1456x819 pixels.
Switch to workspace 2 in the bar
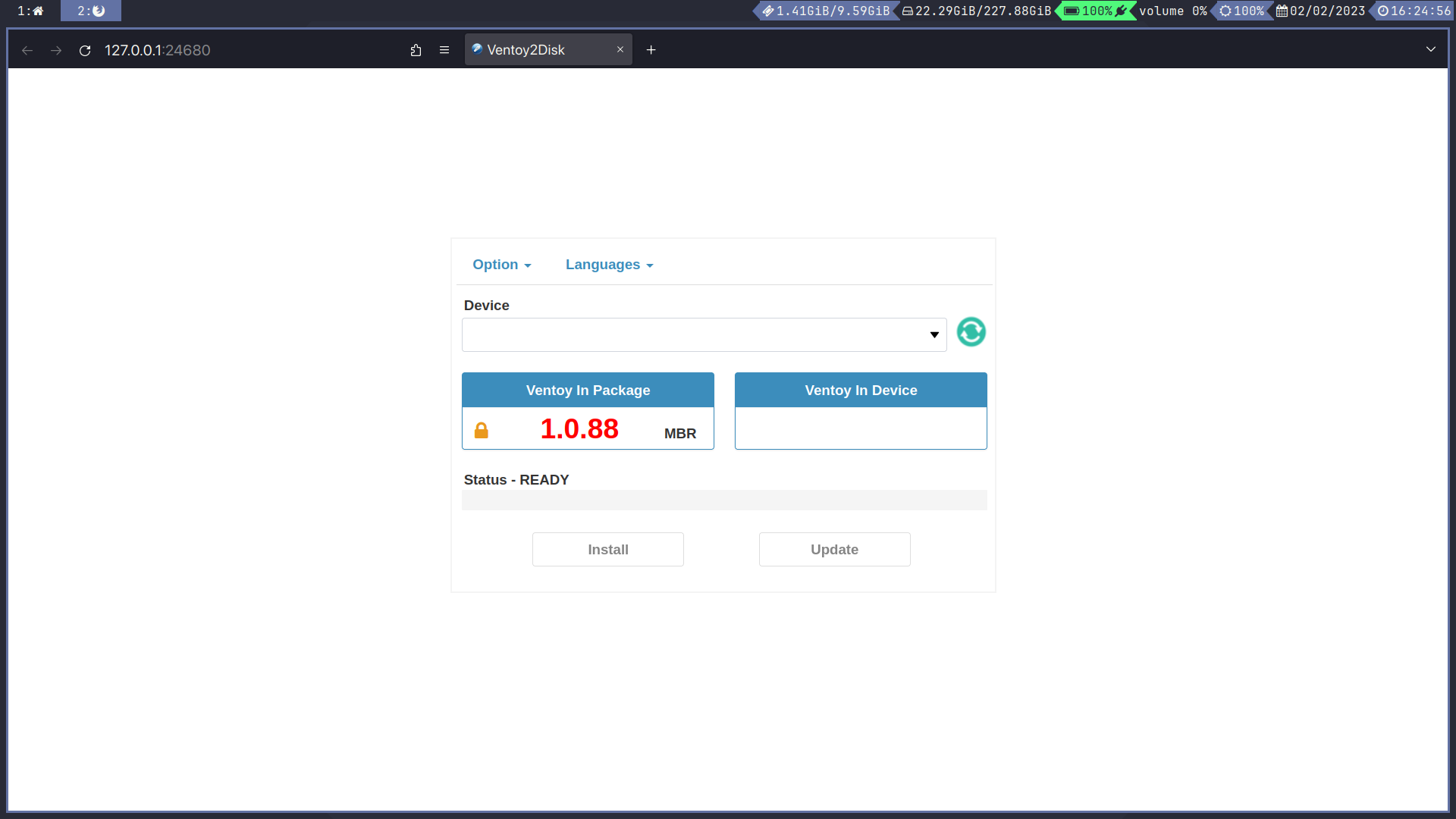click(x=91, y=11)
